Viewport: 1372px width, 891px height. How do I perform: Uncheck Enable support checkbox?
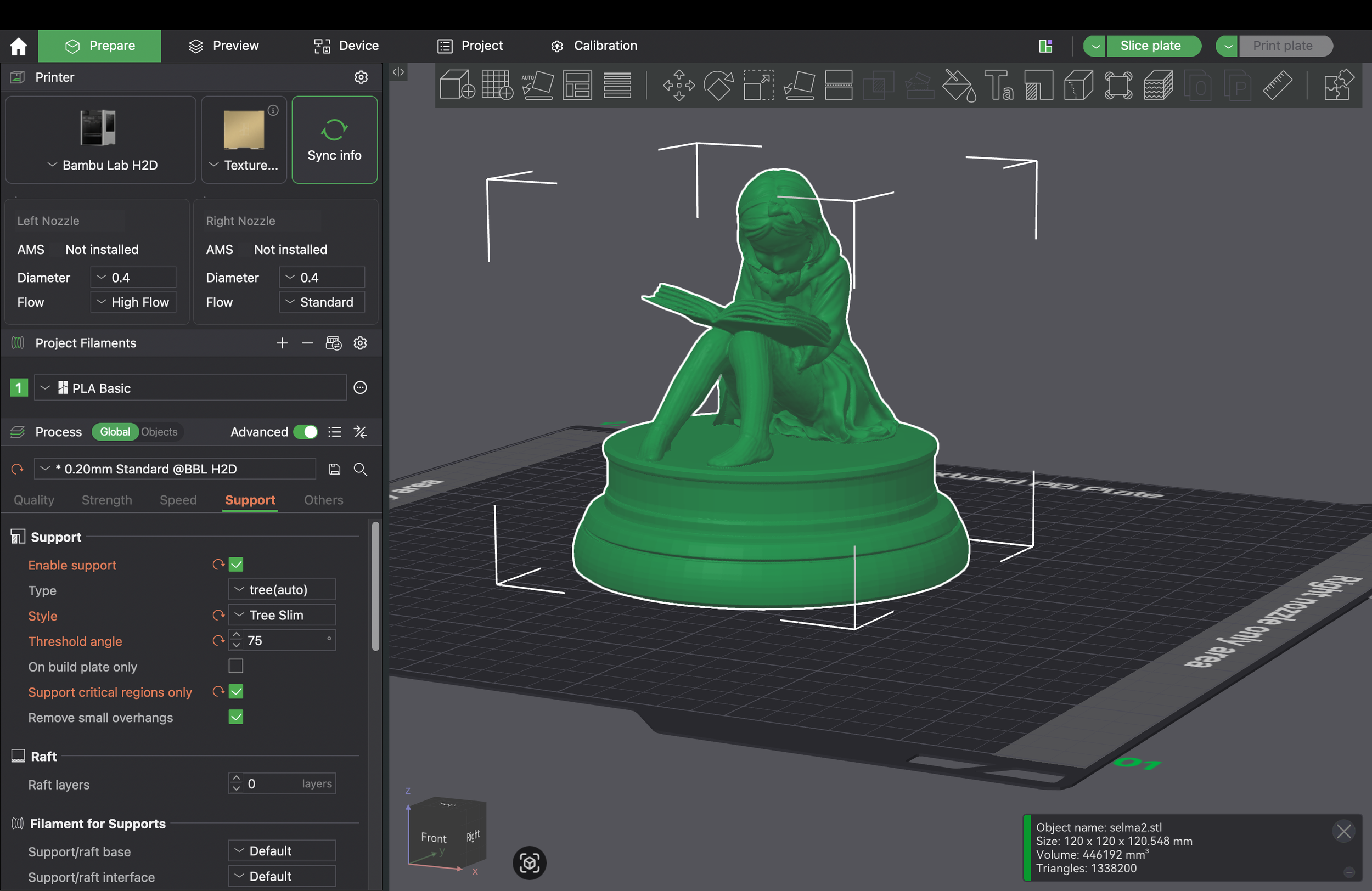(x=236, y=564)
